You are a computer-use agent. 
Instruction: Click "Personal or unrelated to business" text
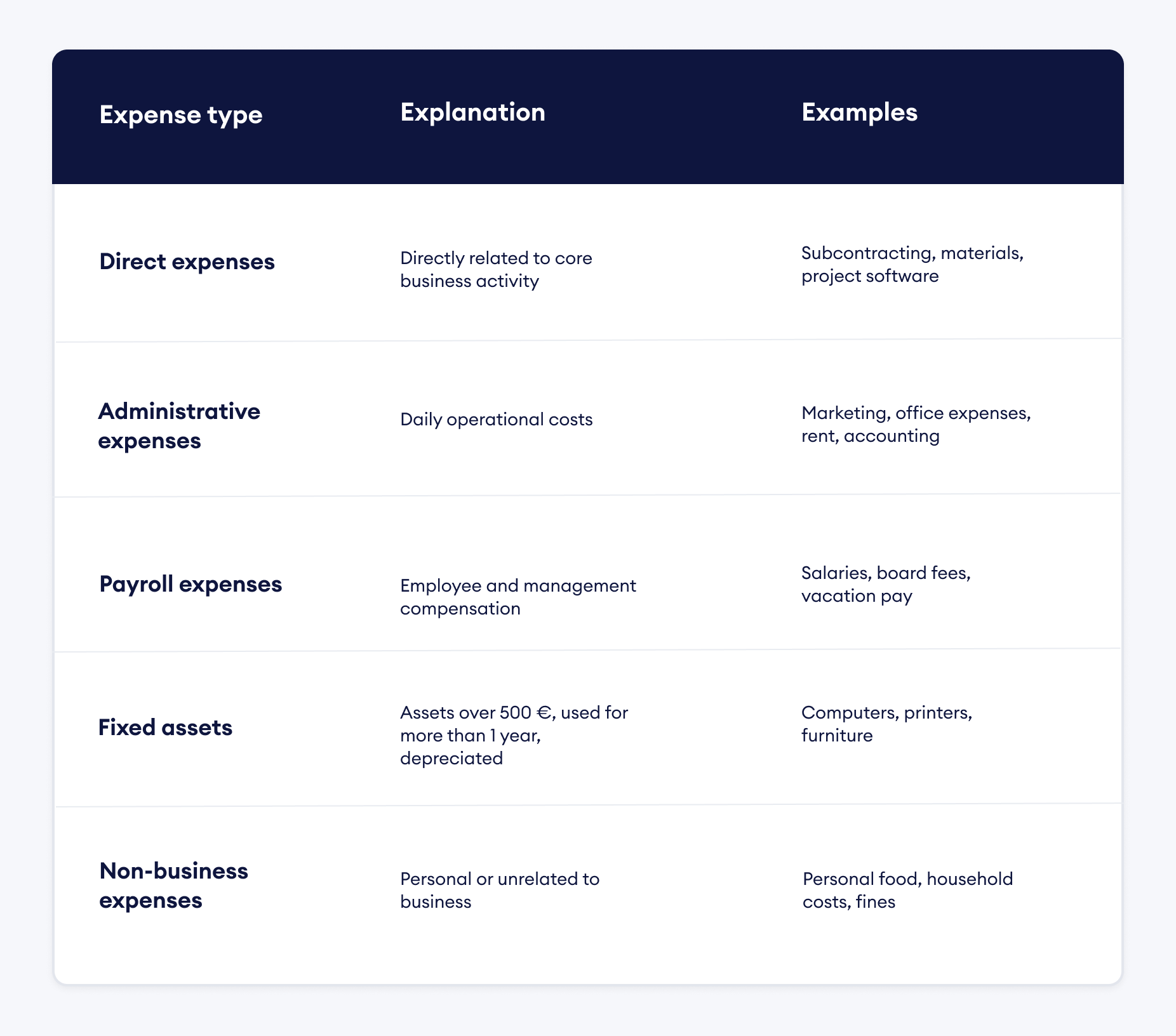click(500, 890)
